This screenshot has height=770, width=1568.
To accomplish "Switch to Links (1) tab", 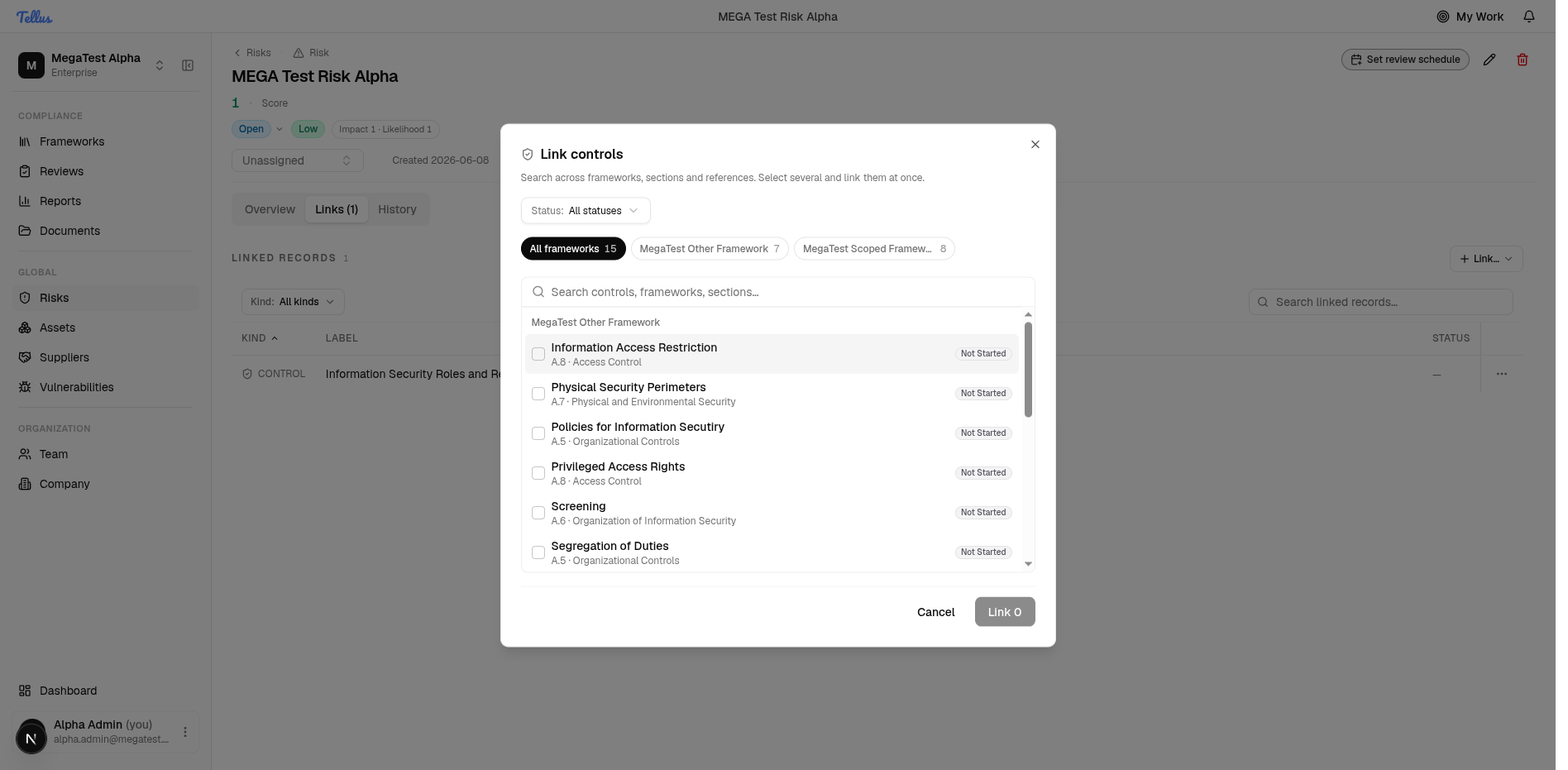I will point(337,209).
